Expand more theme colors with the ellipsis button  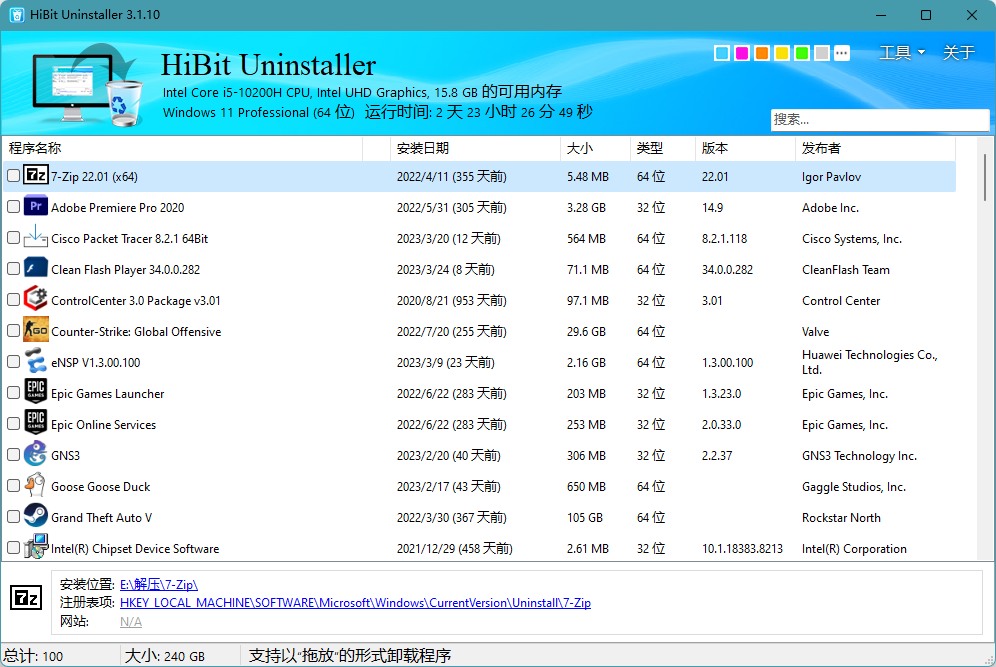[842, 52]
